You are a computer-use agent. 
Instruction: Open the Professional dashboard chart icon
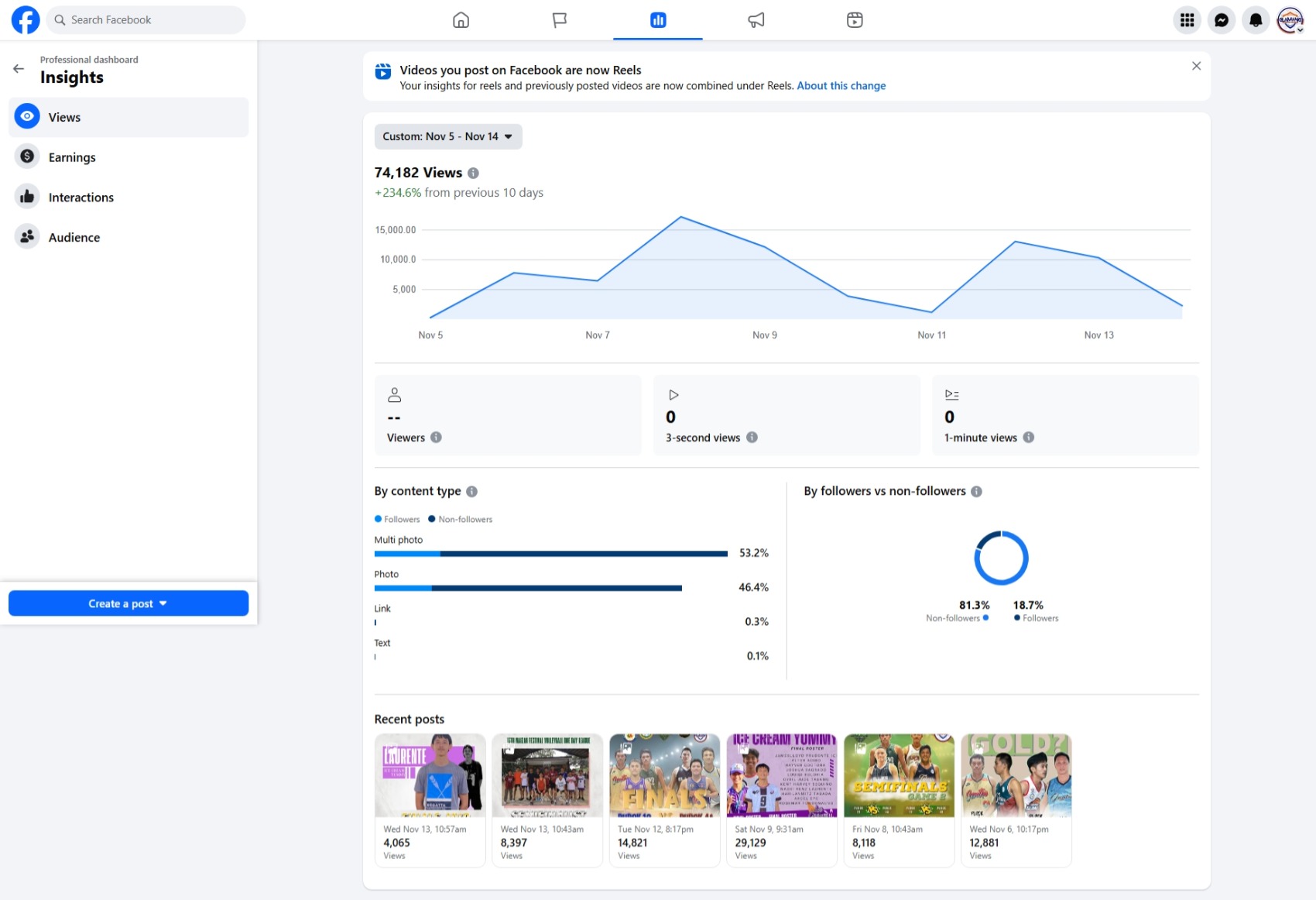coord(658,20)
